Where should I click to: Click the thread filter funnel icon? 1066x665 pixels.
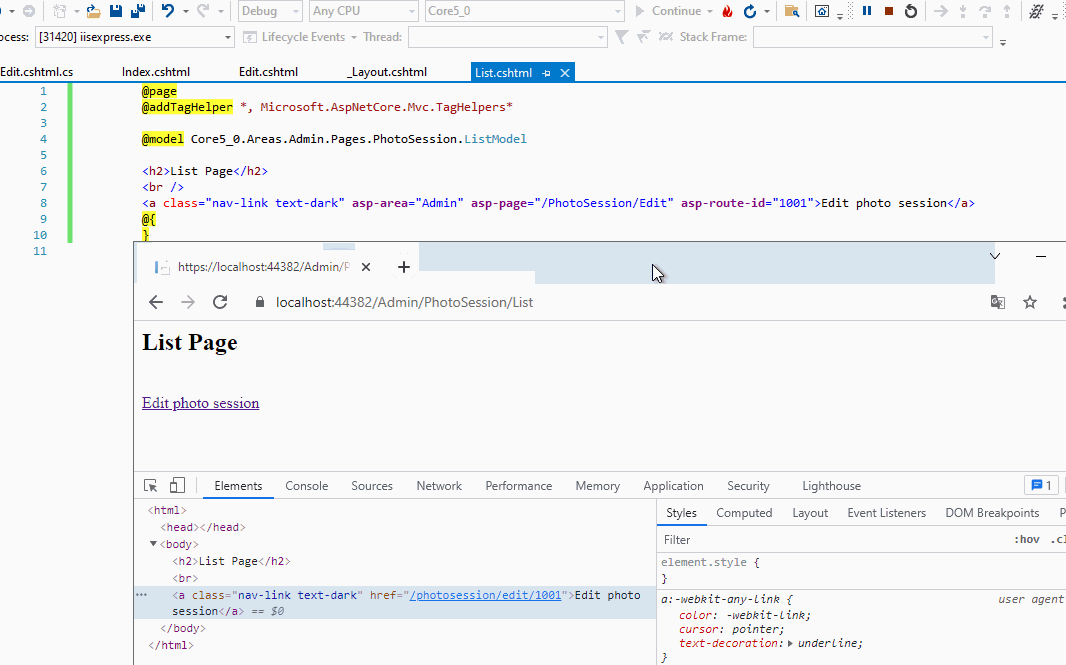tap(621, 37)
